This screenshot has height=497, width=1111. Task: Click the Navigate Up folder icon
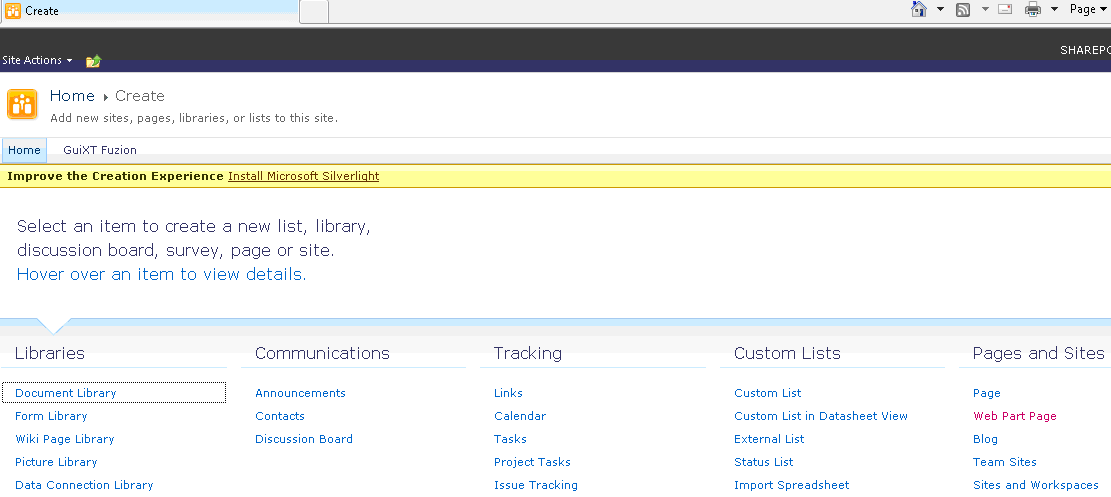[x=94, y=61]
